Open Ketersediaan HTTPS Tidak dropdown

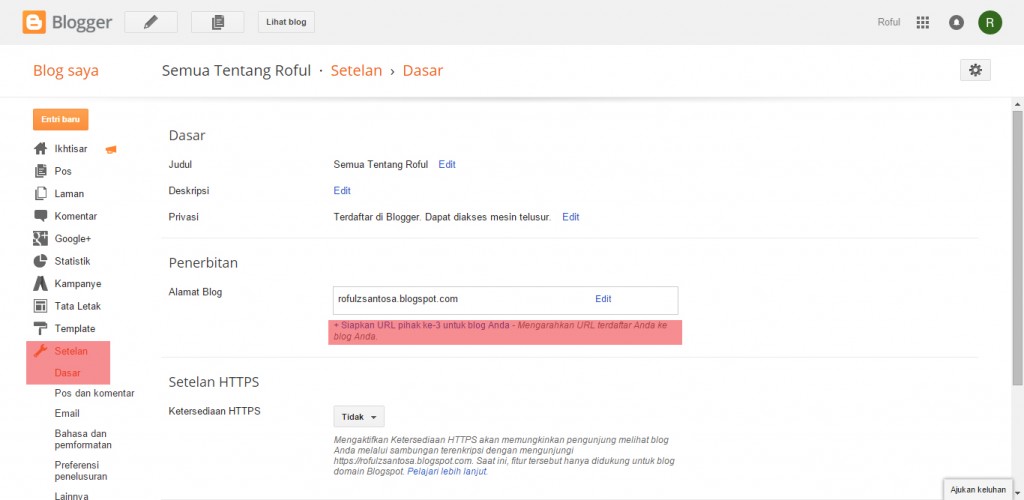[x=359, y=416]
